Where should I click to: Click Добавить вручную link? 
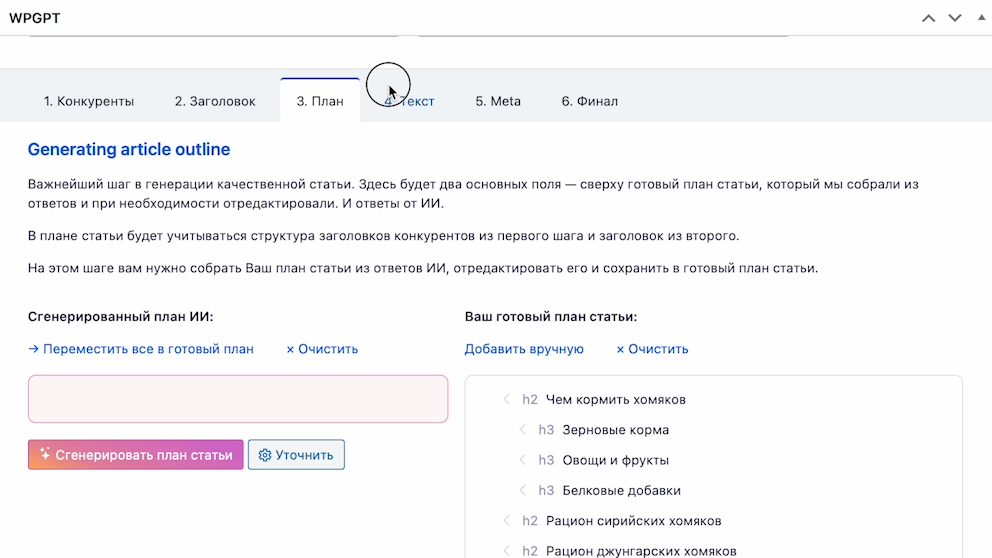click(x=524, y=349)
